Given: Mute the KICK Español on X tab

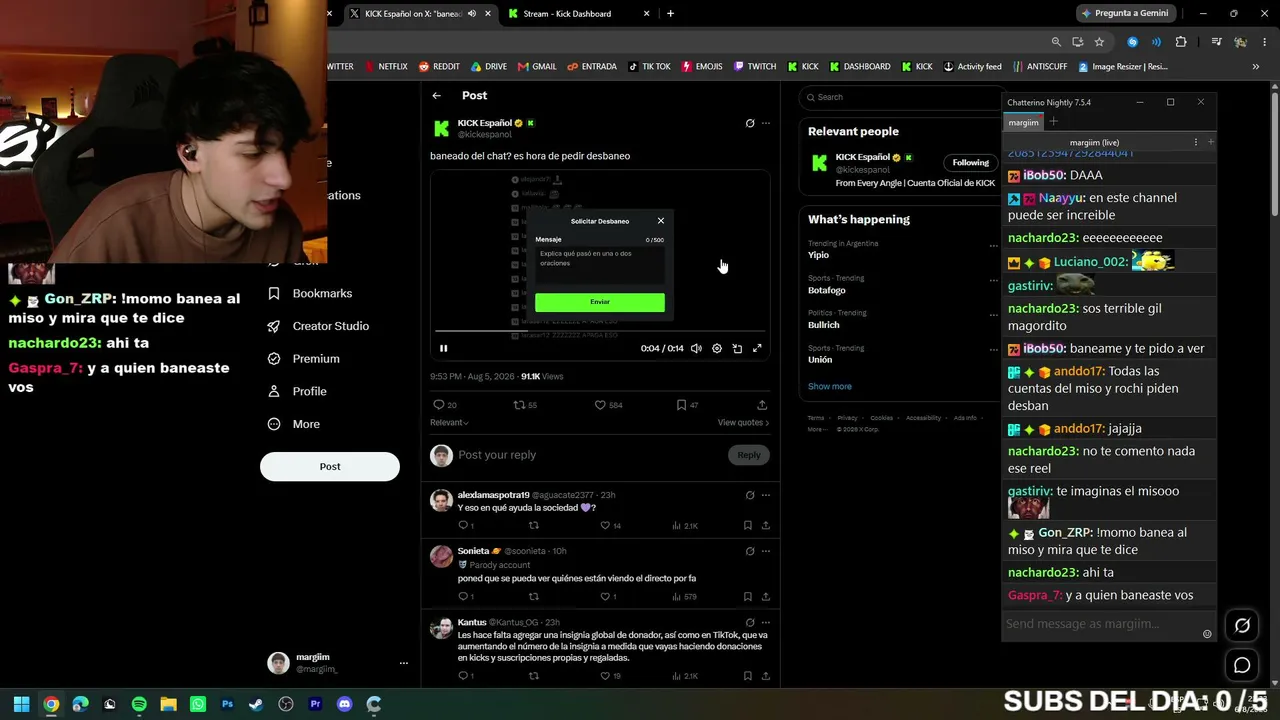Looking at the screenshot, I should point(472,14).
